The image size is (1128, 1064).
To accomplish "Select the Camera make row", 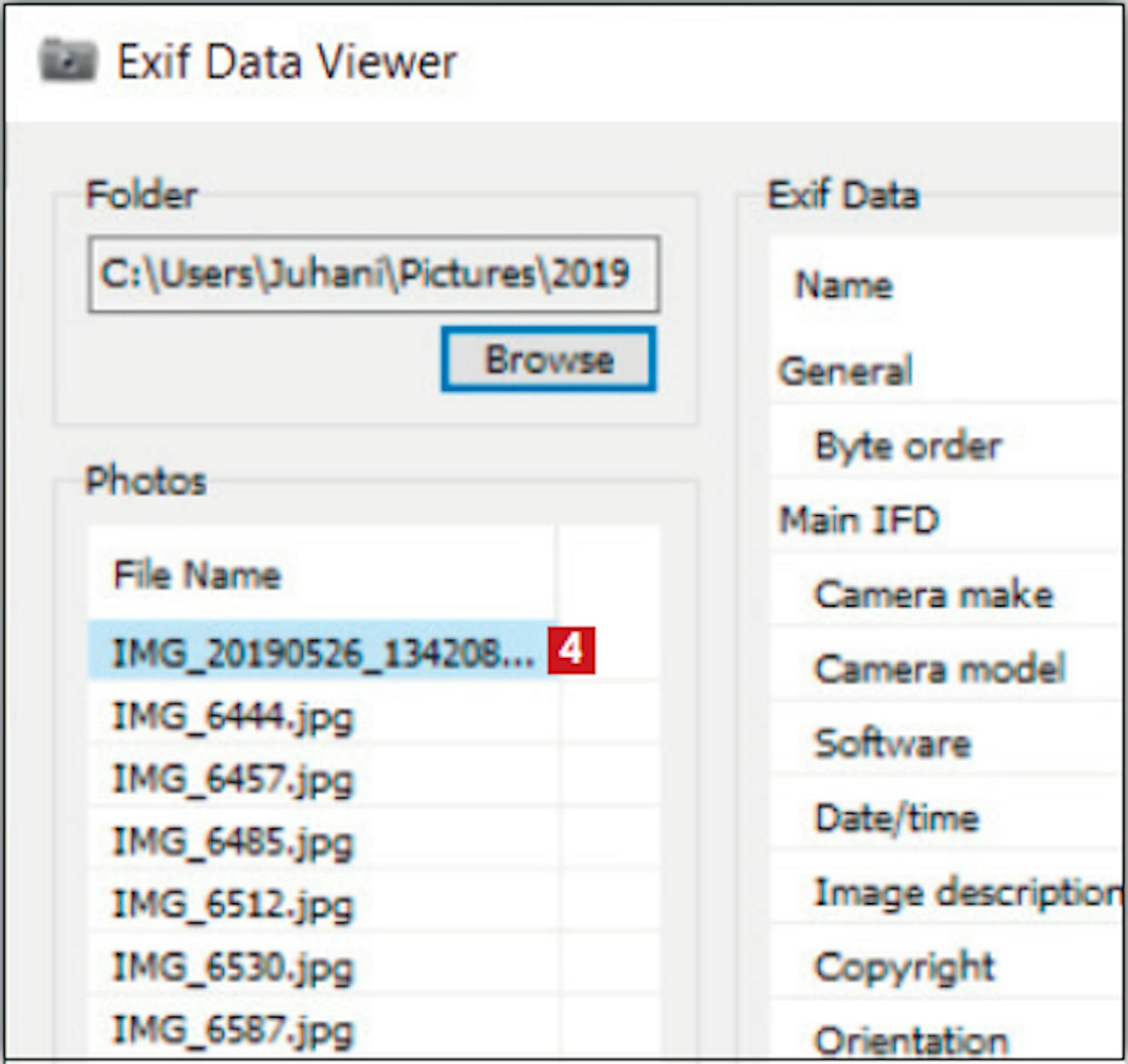I will (933, 595).
